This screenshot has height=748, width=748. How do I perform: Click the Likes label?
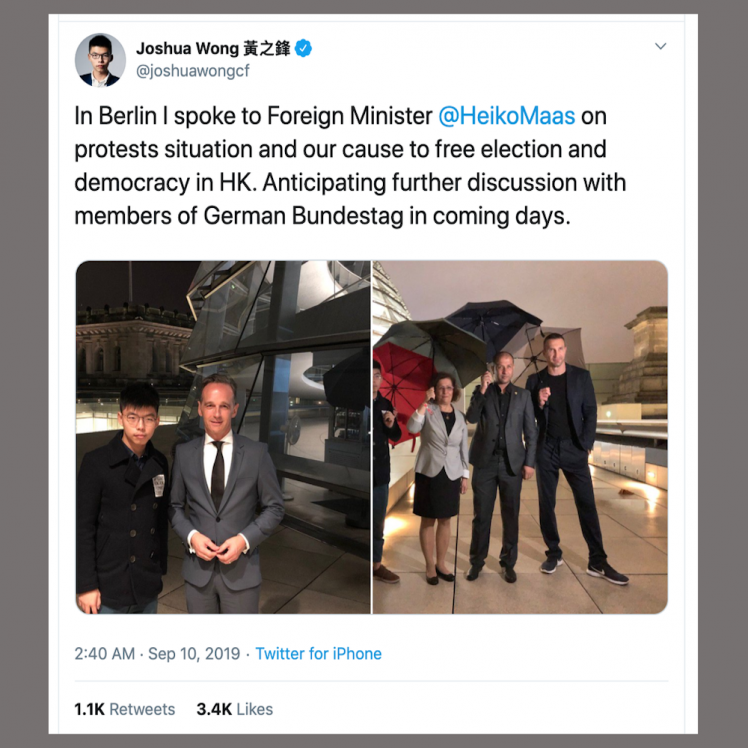tap(255, 709)
